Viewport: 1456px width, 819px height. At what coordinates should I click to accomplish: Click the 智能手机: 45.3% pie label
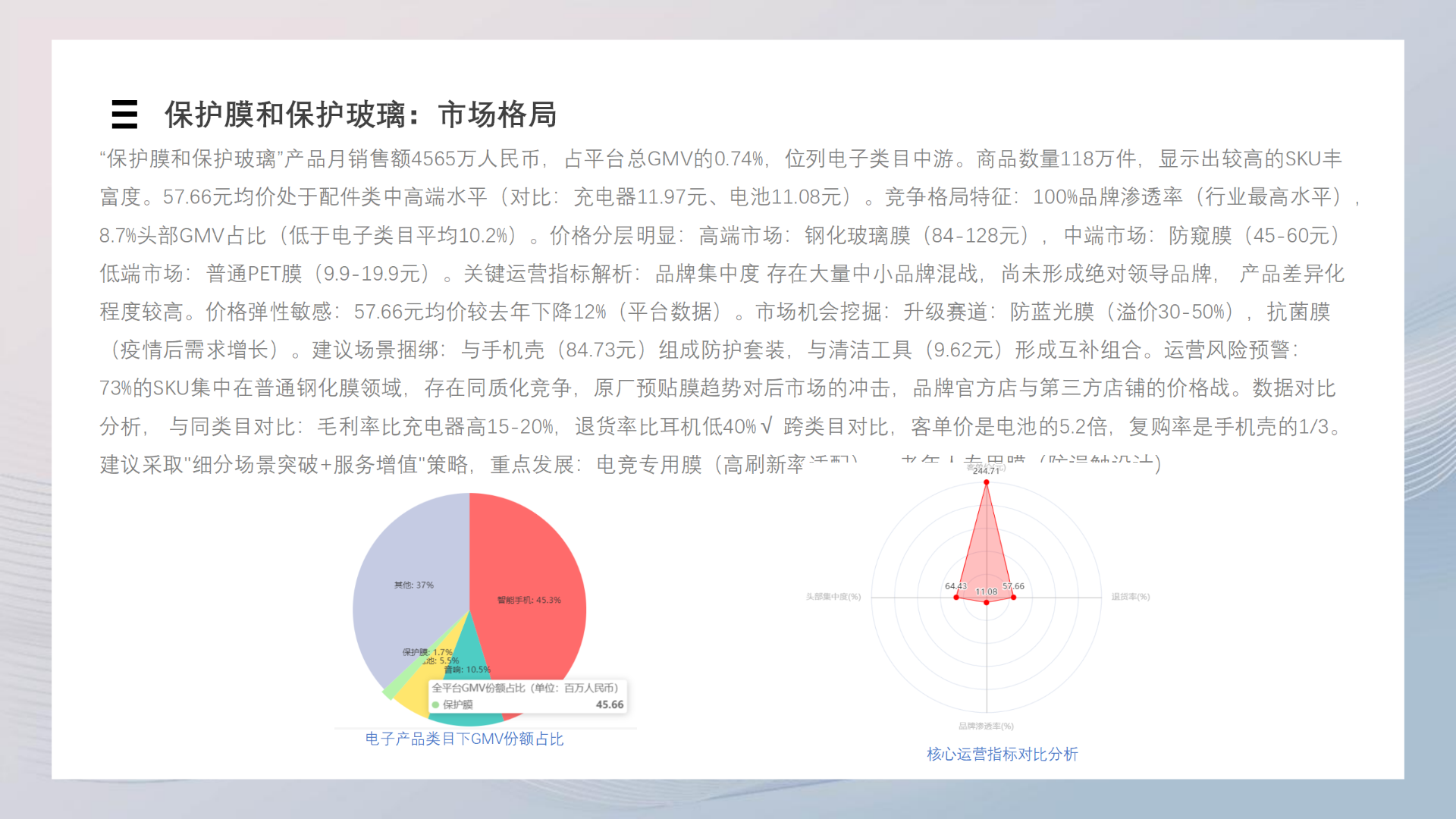coord(529,600)
